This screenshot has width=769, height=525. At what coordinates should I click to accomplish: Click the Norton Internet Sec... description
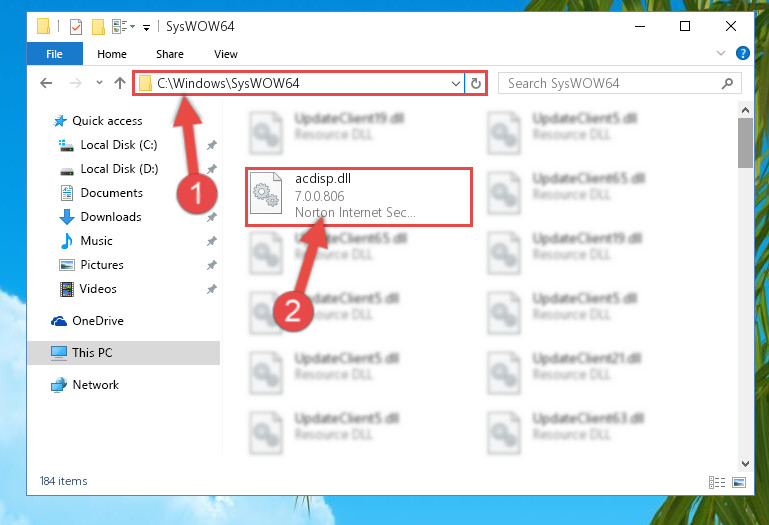pyautogui.click(x=355, y=212)
